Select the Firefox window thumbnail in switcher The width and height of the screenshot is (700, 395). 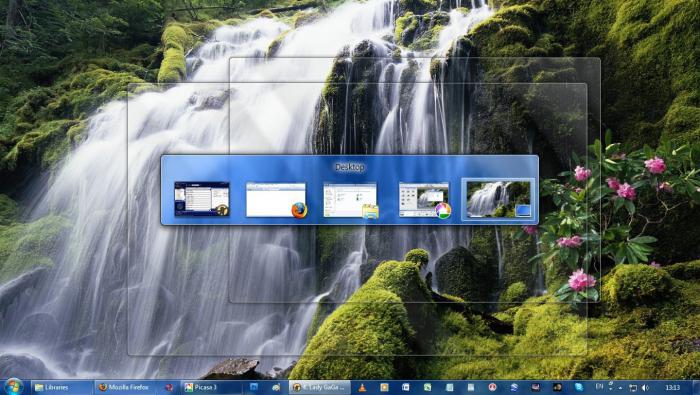[x=276, y=200]
